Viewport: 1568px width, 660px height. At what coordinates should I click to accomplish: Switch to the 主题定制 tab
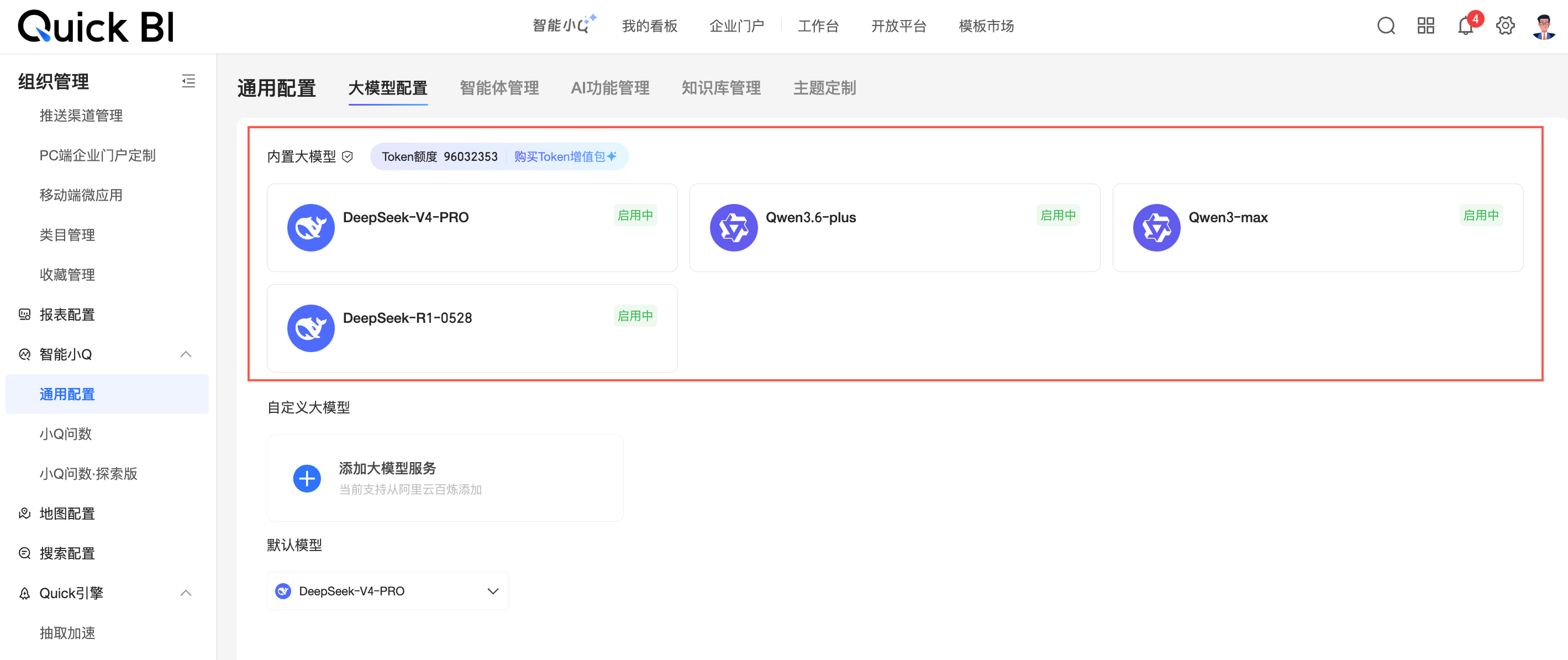click(x=825, y=88)
